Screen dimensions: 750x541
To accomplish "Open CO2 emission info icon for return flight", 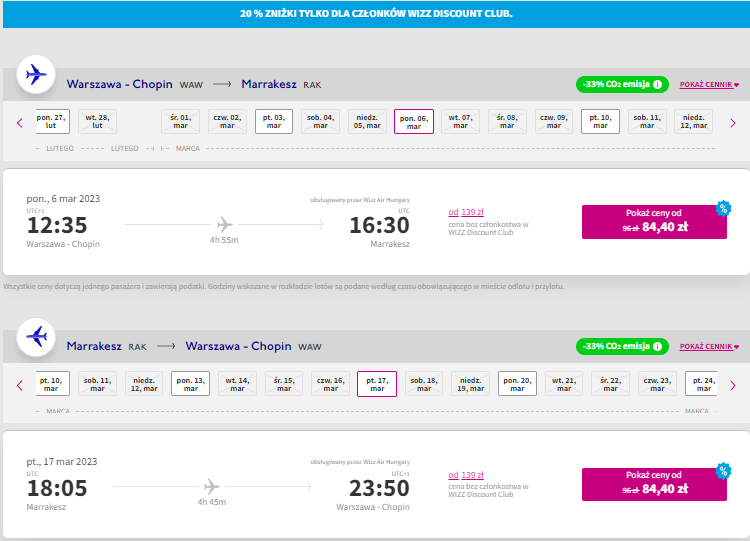I will coord(658,346).
